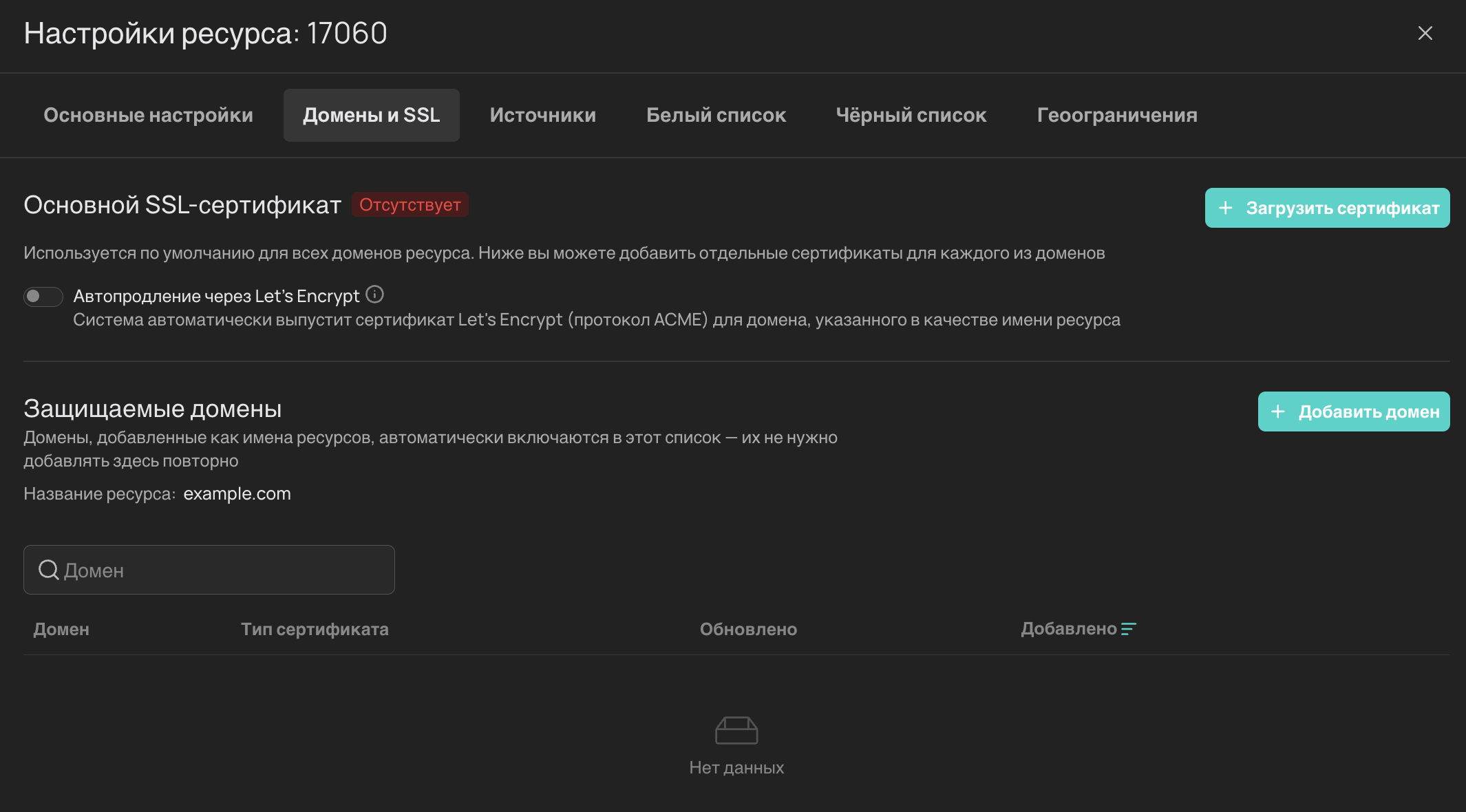This screenshot has width=1466, height=812.
Task: Click the Настройки ресурса: 17060 title
Action: coord(206,33)
